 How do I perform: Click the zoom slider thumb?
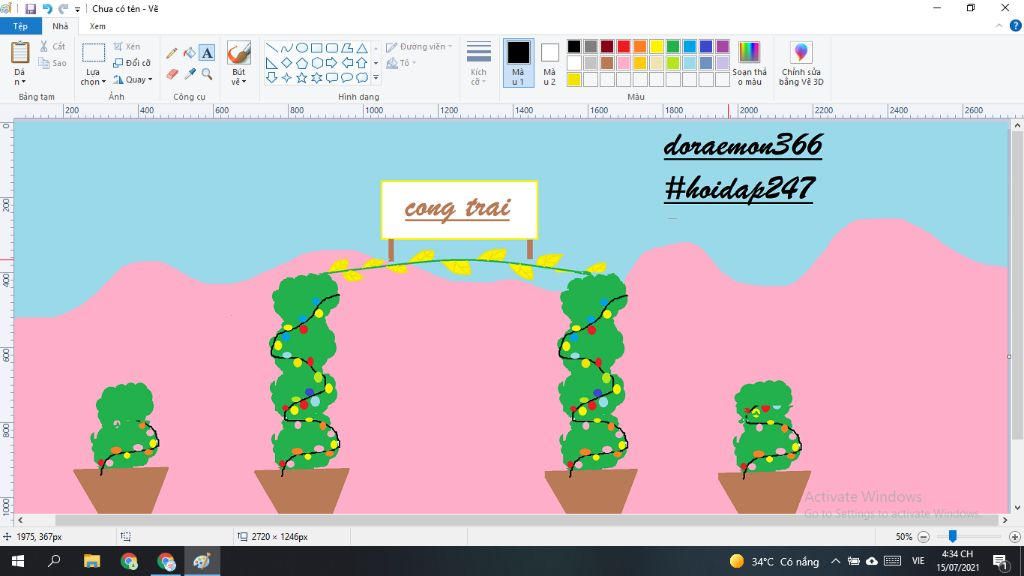coord(953,536)
